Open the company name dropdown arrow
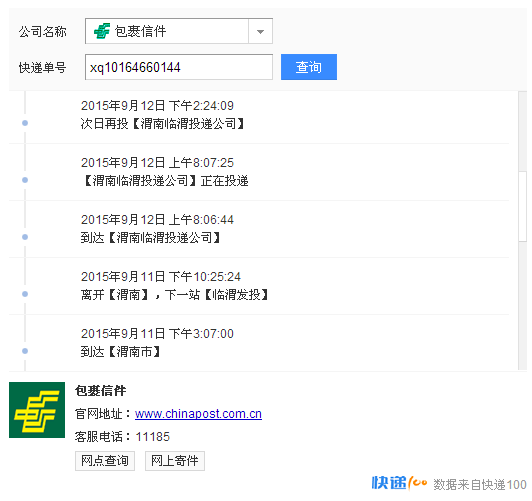Image resolution: width=532 pixels, height=501 pixels. click(x=260, y=32)
